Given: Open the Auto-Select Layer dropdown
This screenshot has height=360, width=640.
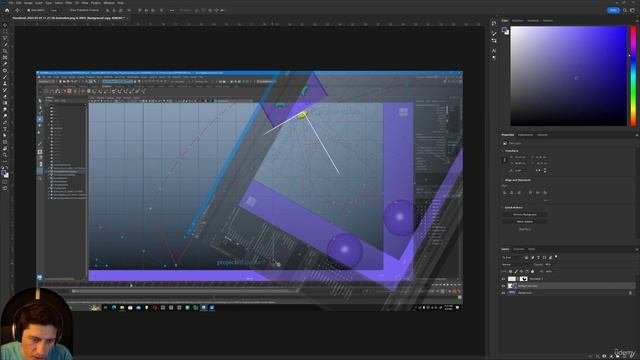Looking at the screenshot, I should [55, 10].
